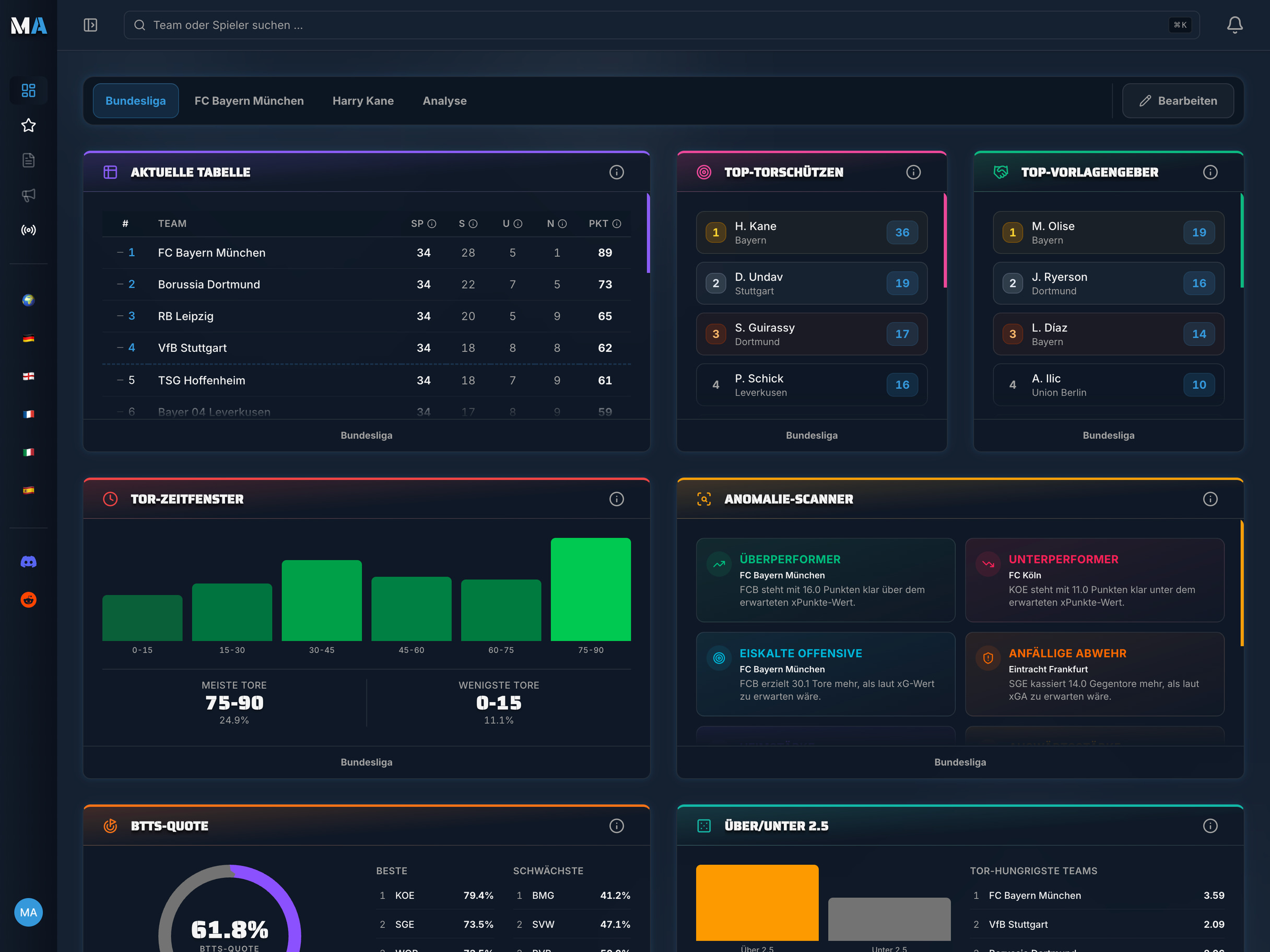Open the Reddit link icon
Image resolution: width=1270 pixels, height=952 pixels.
[29, 600]
